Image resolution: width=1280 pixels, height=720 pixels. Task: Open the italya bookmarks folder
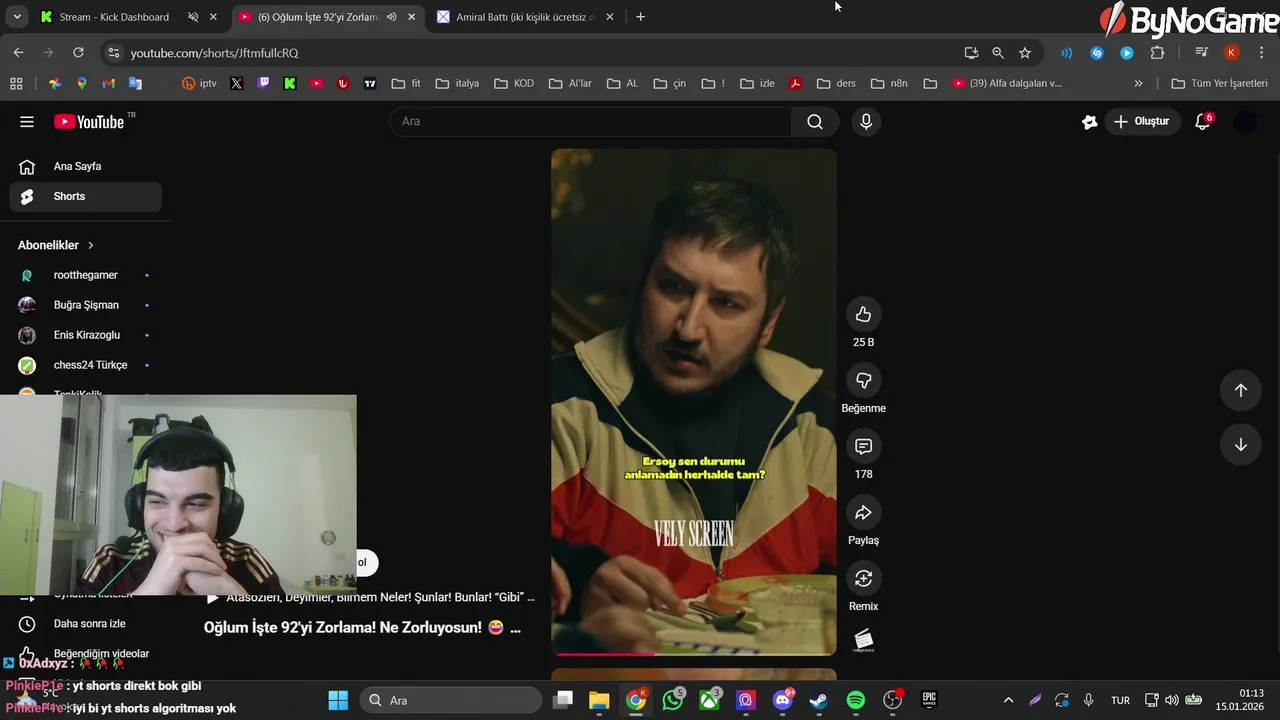(457, 83)
